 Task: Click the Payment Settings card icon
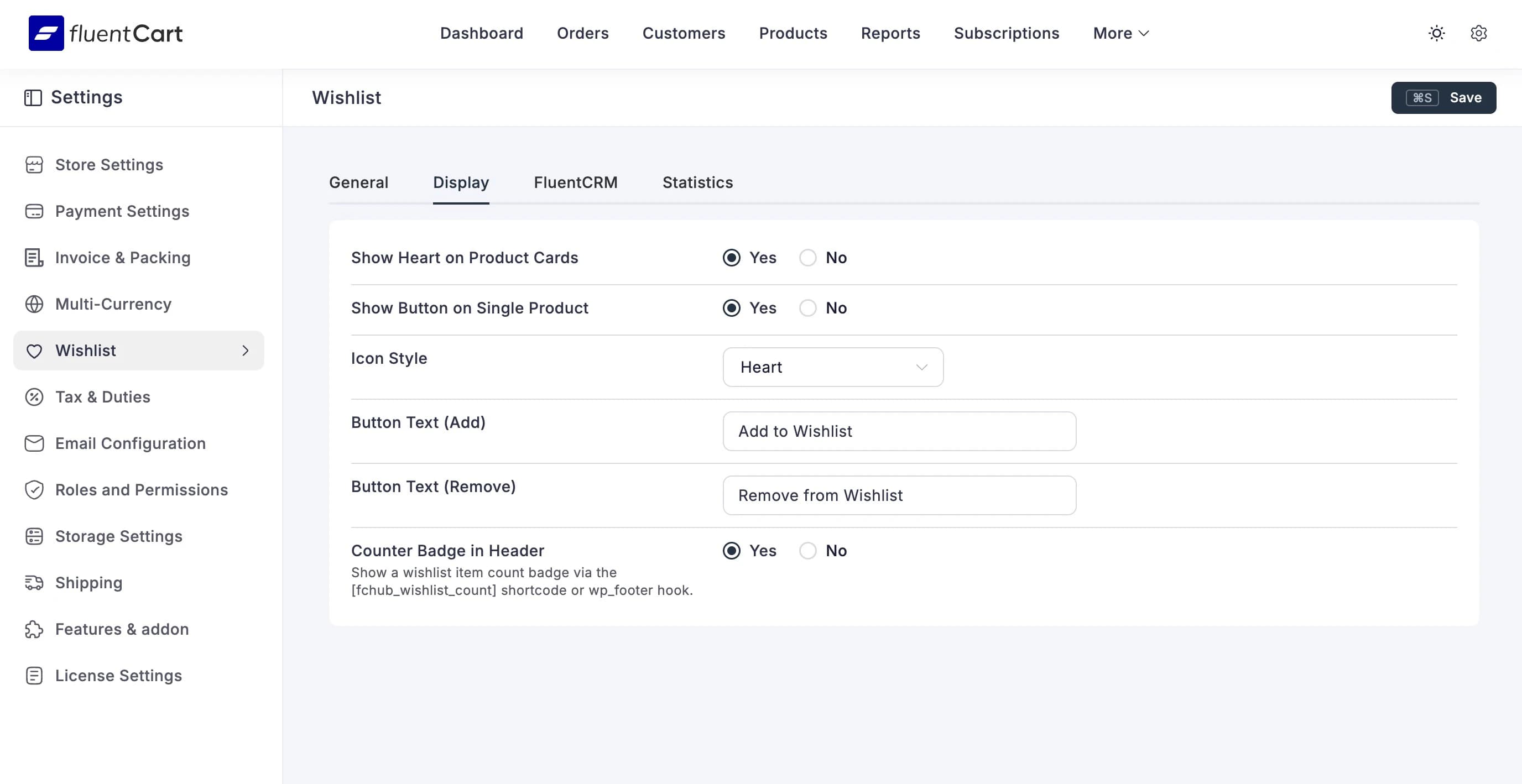coord(34,211)
